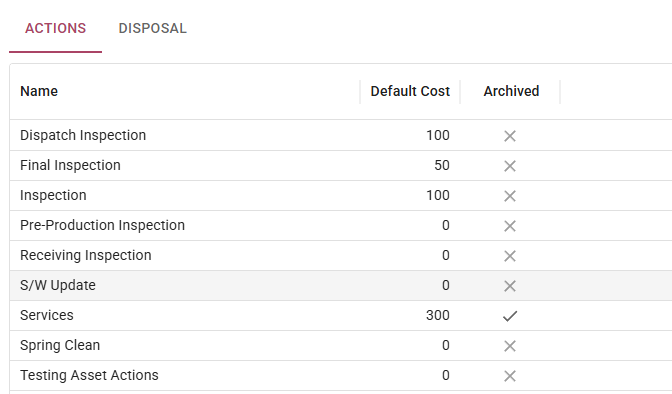Switch to the DISPOSAL tab
Viewport: 672px width, 394px height.
[x=153, y=28]
